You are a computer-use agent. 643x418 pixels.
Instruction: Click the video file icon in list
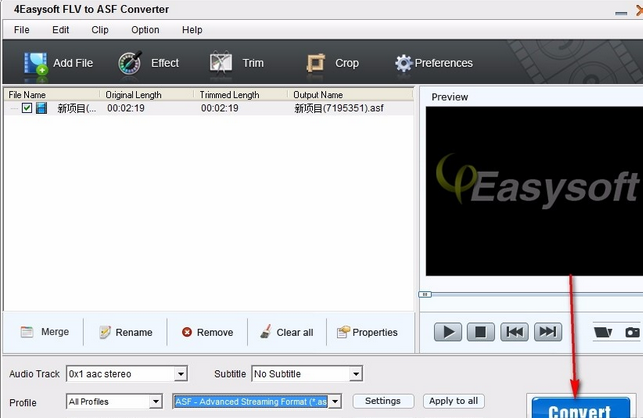pos(41,108)
